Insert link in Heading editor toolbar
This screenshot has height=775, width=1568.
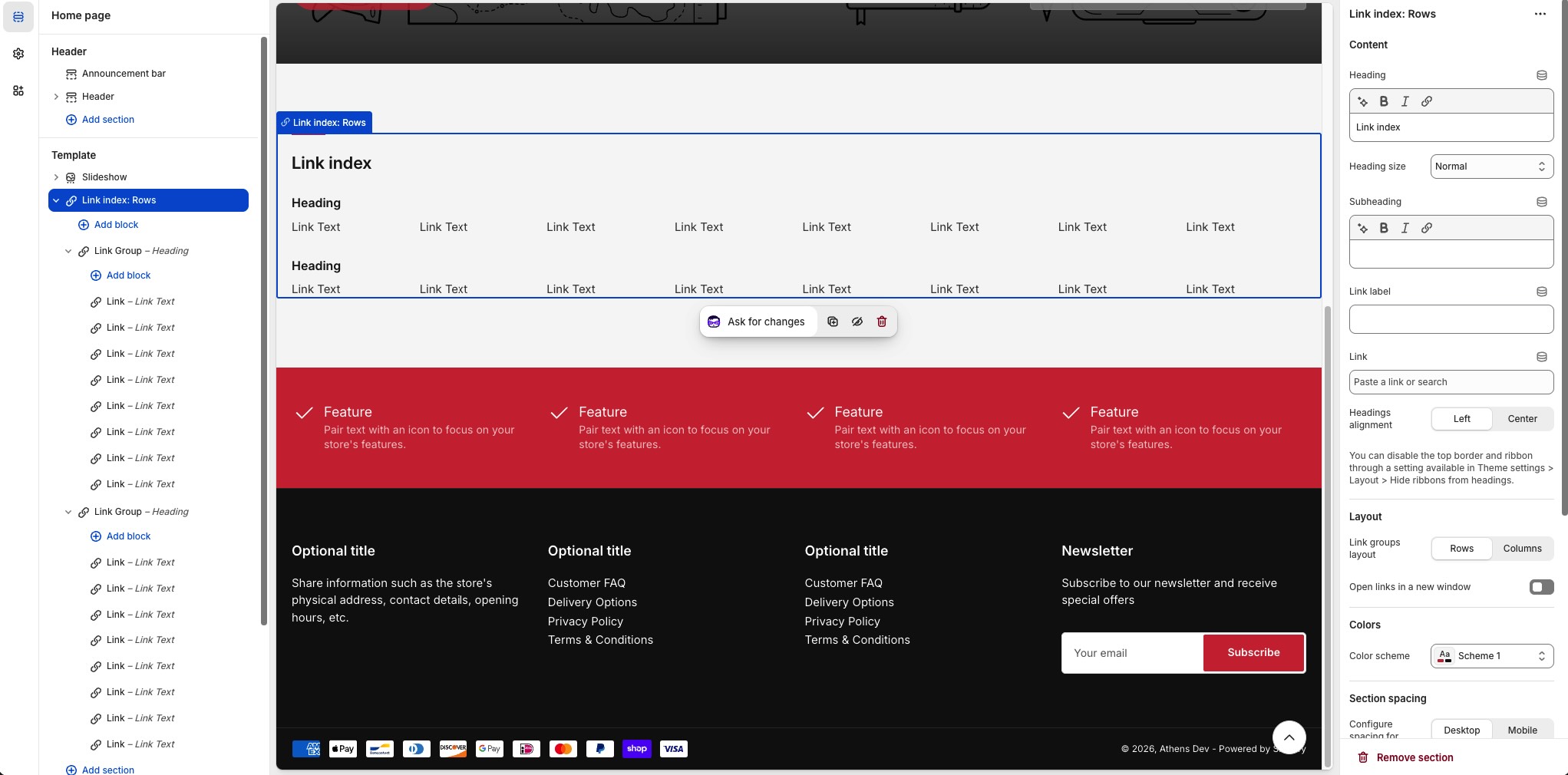(1427, 101)
